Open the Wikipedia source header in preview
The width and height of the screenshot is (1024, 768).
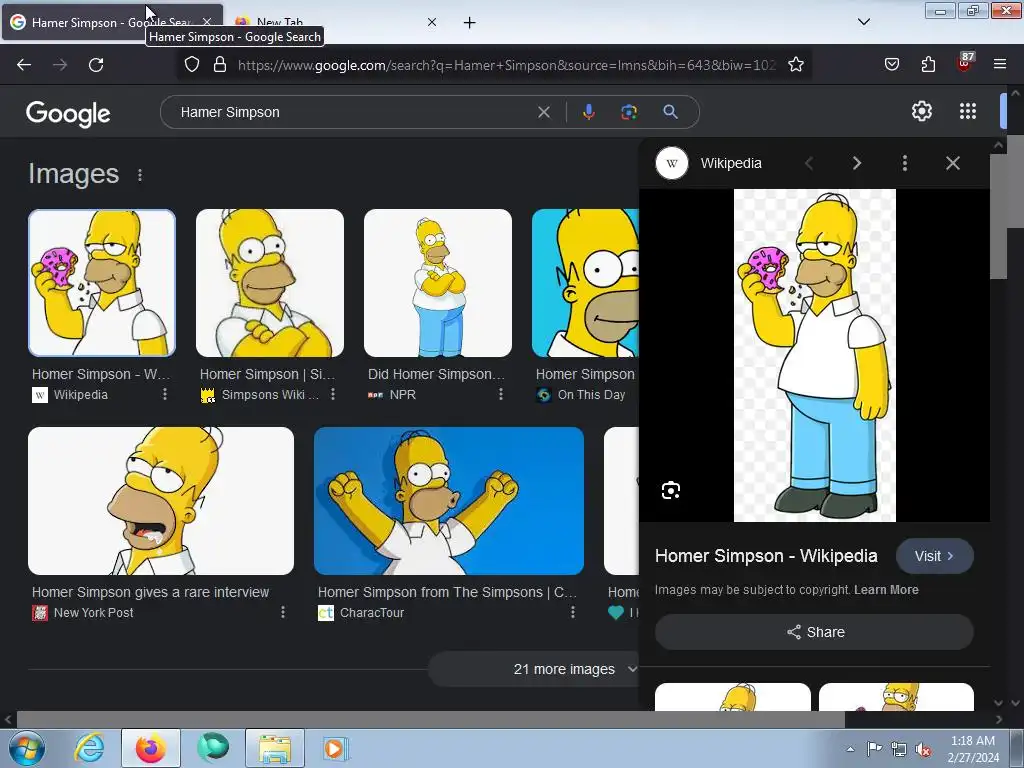click(x=709, y=163)
